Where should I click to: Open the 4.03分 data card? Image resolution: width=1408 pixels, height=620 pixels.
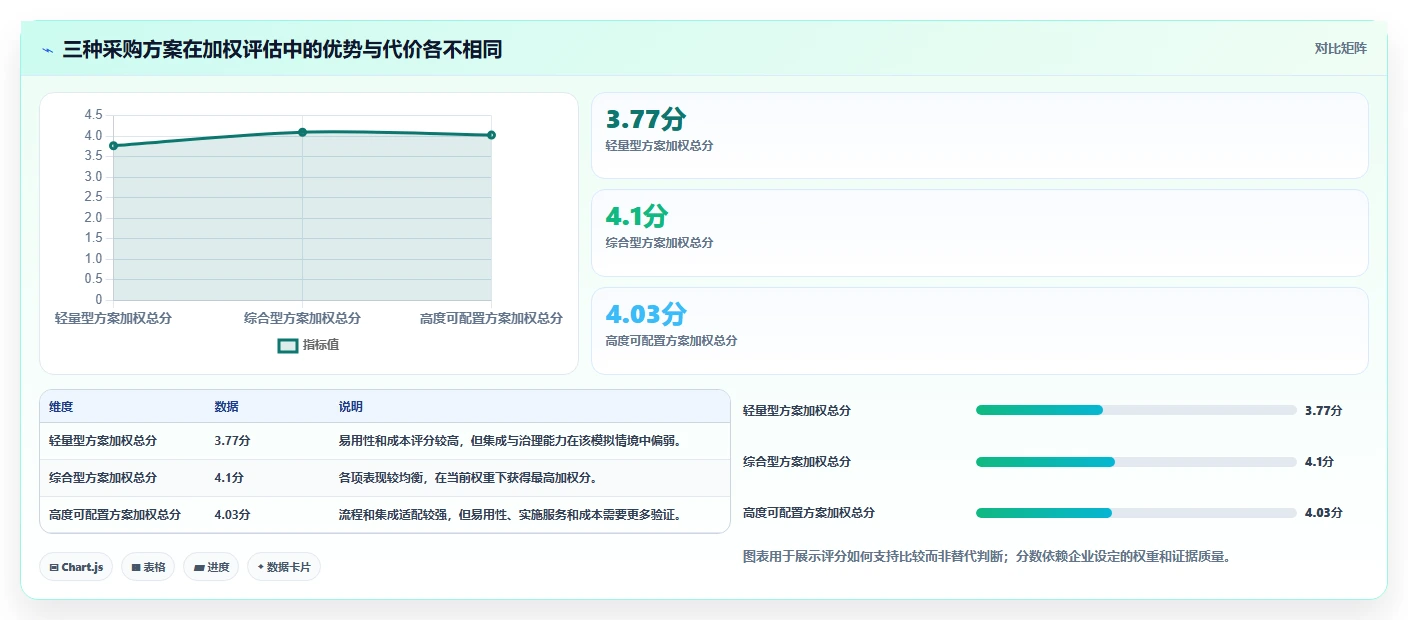(979, 331)
